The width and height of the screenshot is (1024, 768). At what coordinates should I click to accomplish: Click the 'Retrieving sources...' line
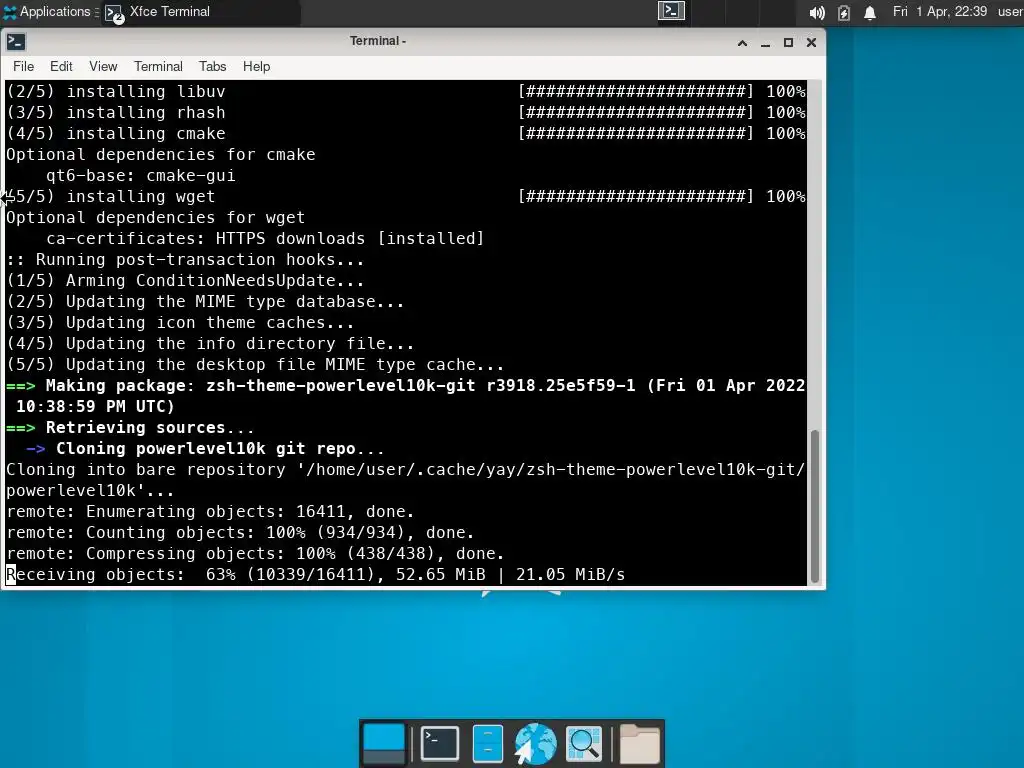click(x=130, y=428)
